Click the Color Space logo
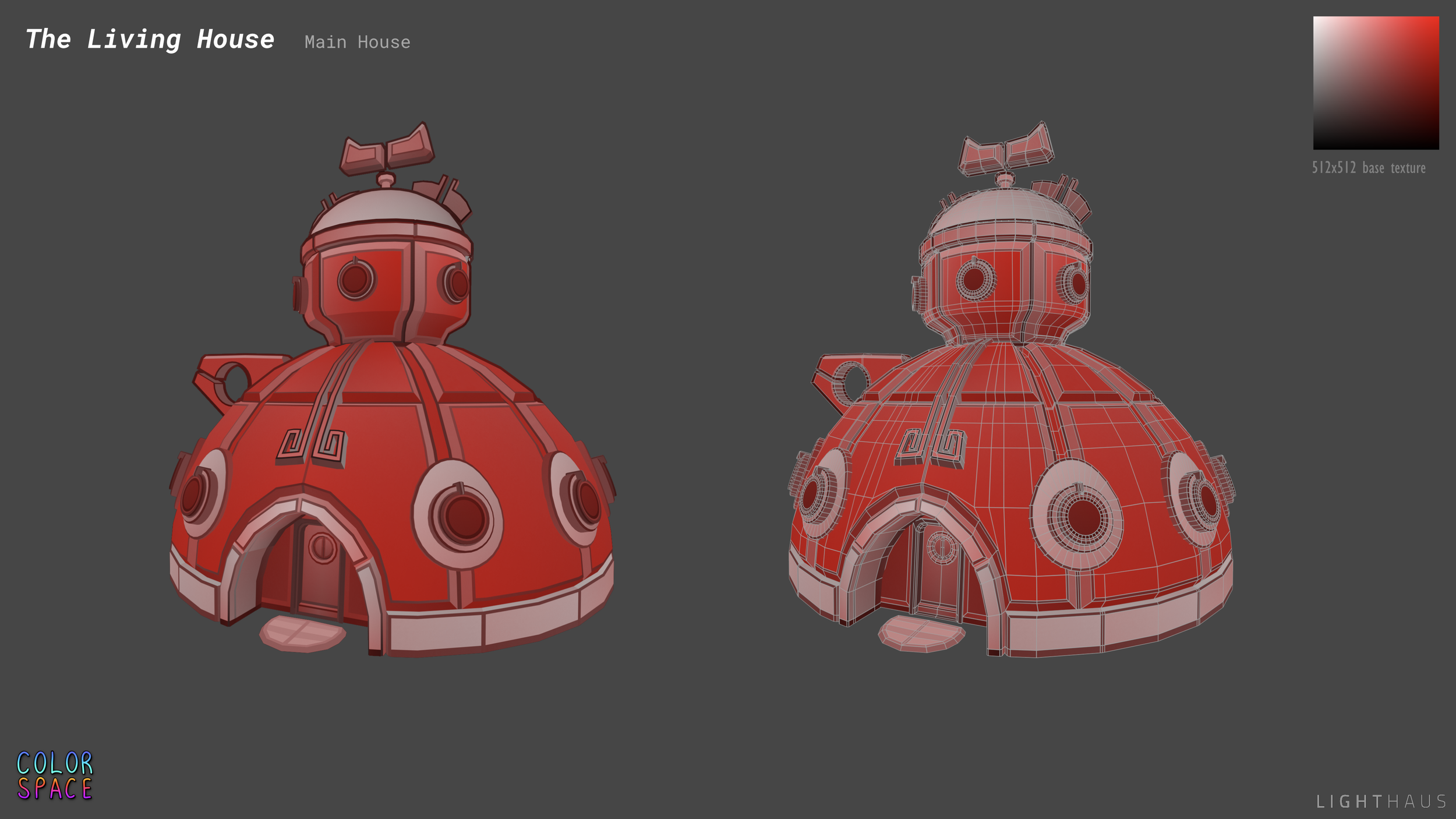This screenshot has height=819, width=1456. [55, 775]
